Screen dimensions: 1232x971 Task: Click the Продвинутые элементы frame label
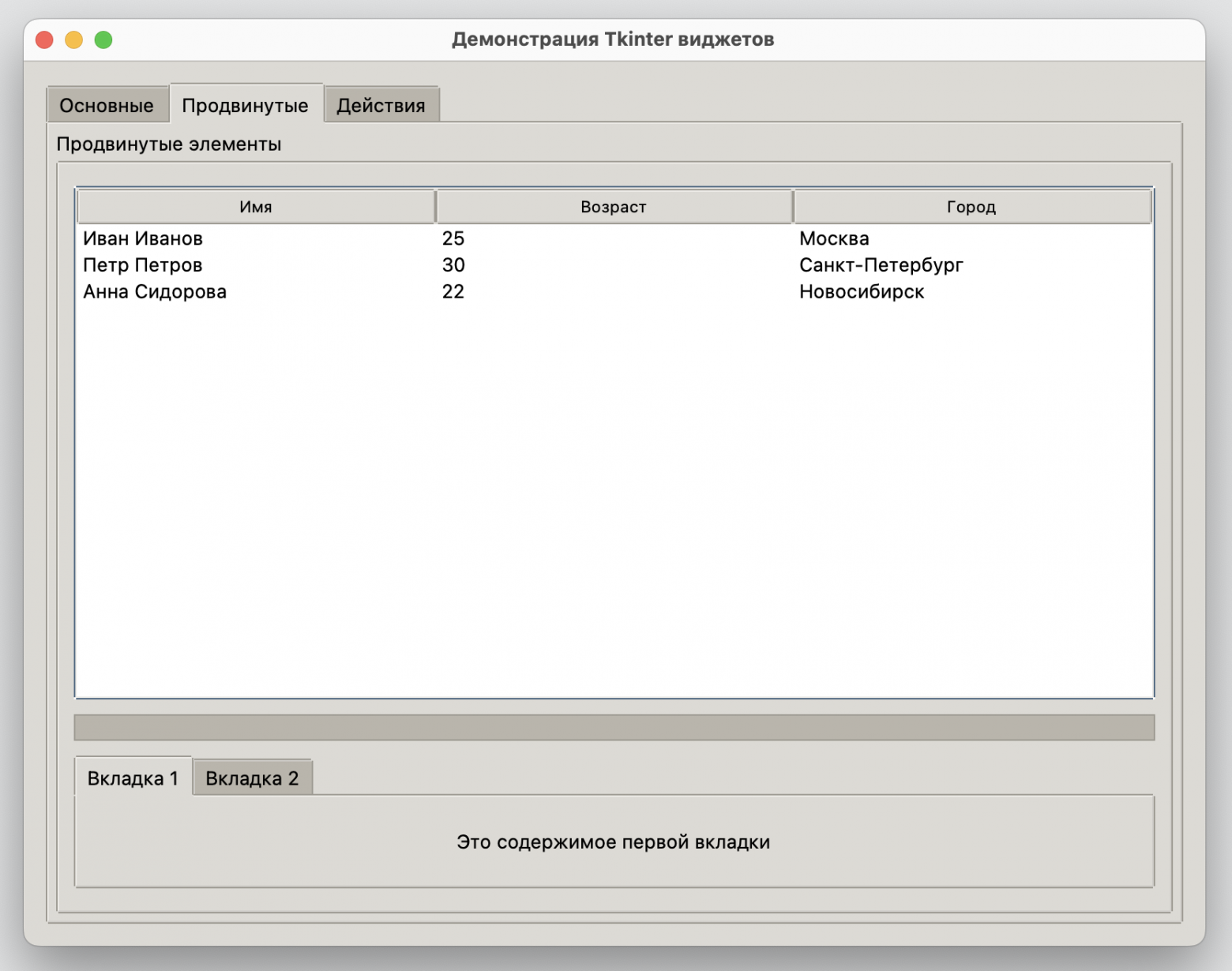(x=169, y=144)
